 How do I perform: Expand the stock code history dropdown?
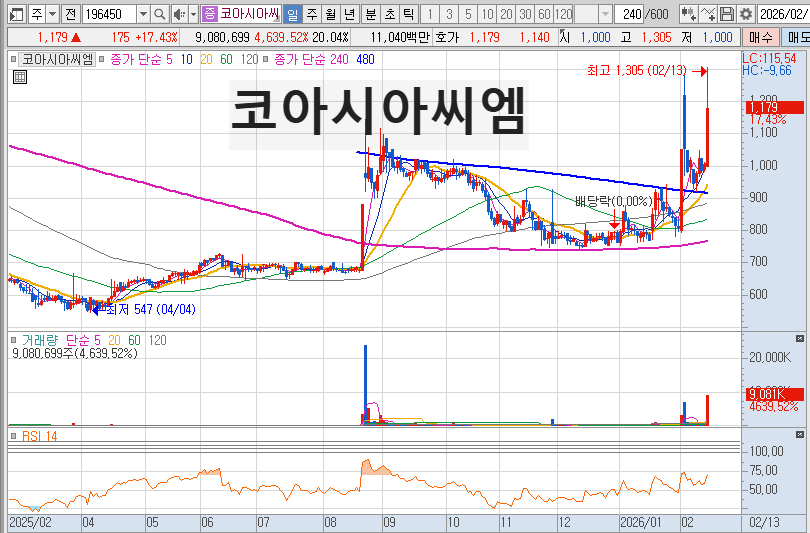tap(144, 14)
